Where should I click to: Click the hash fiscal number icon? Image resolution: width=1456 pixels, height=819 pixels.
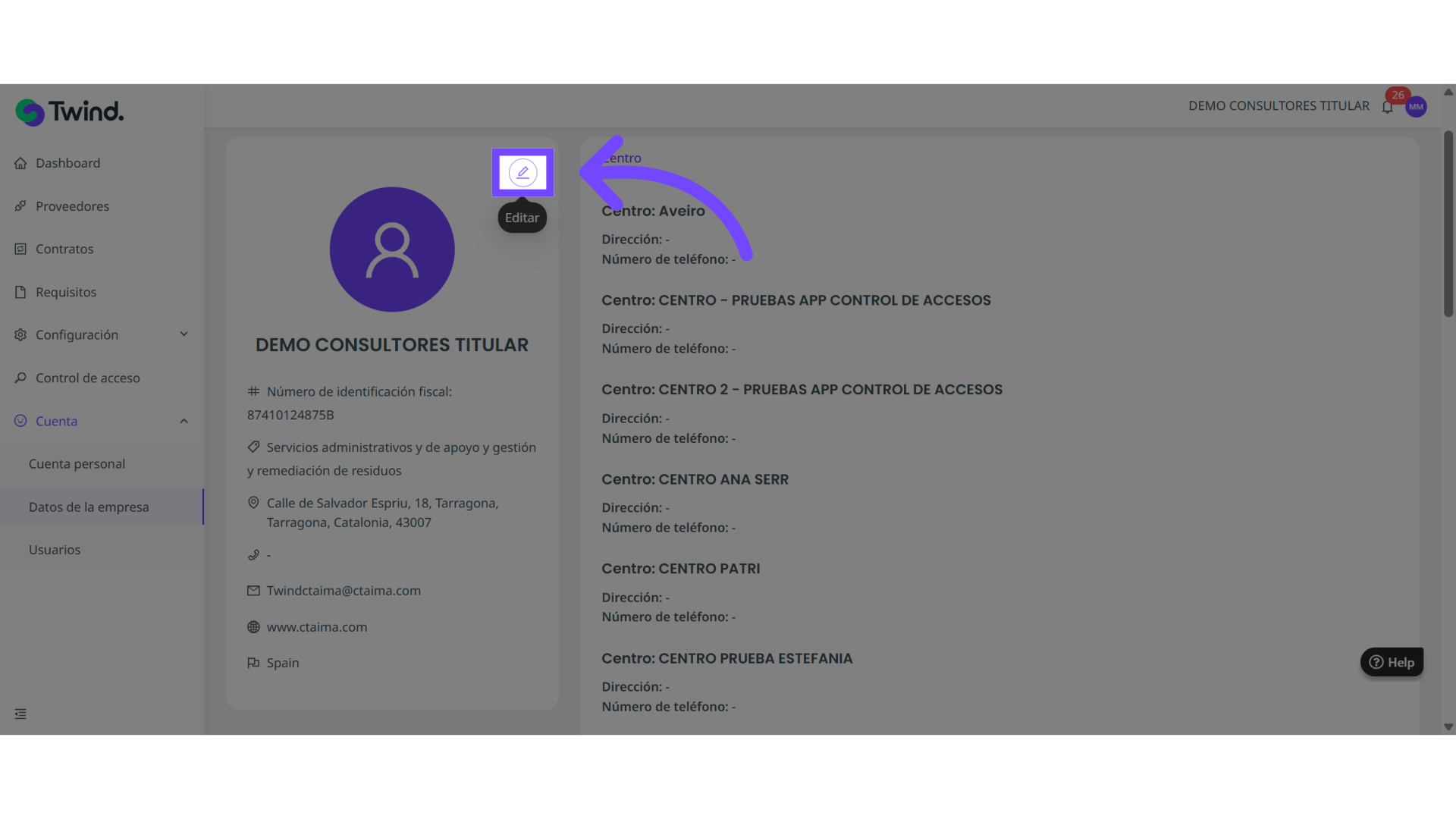(253, 391)
